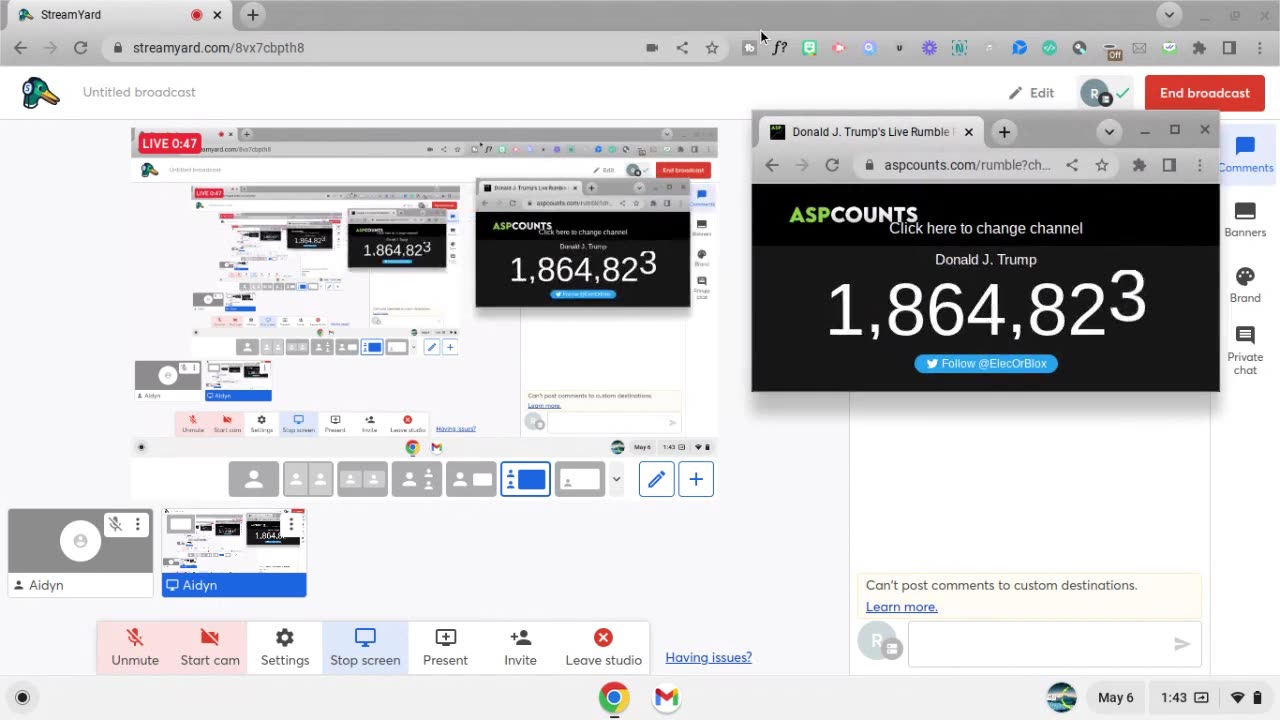
Task: Invite a guest to the studio
Action: point(520,647)
